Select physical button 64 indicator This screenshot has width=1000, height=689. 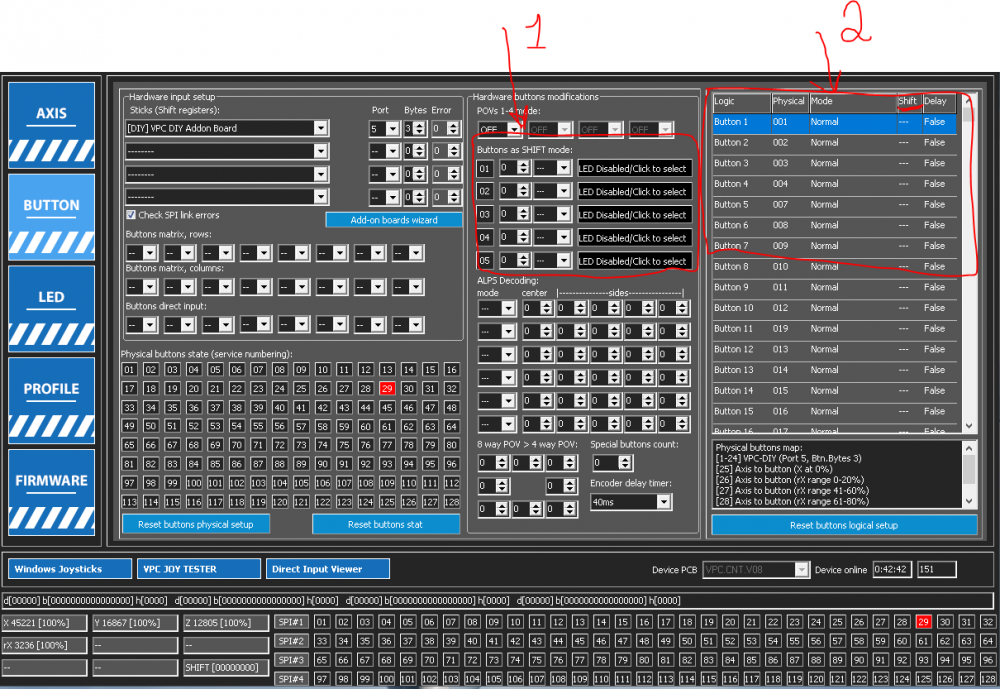[x=452, y=426]
